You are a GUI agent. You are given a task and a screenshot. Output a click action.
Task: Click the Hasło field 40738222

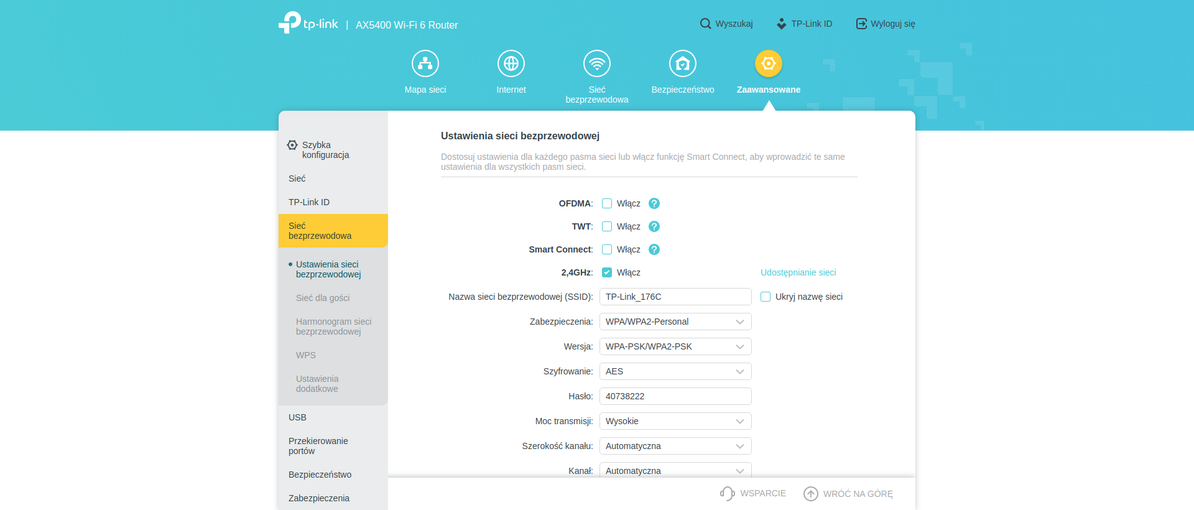[675, 396]
